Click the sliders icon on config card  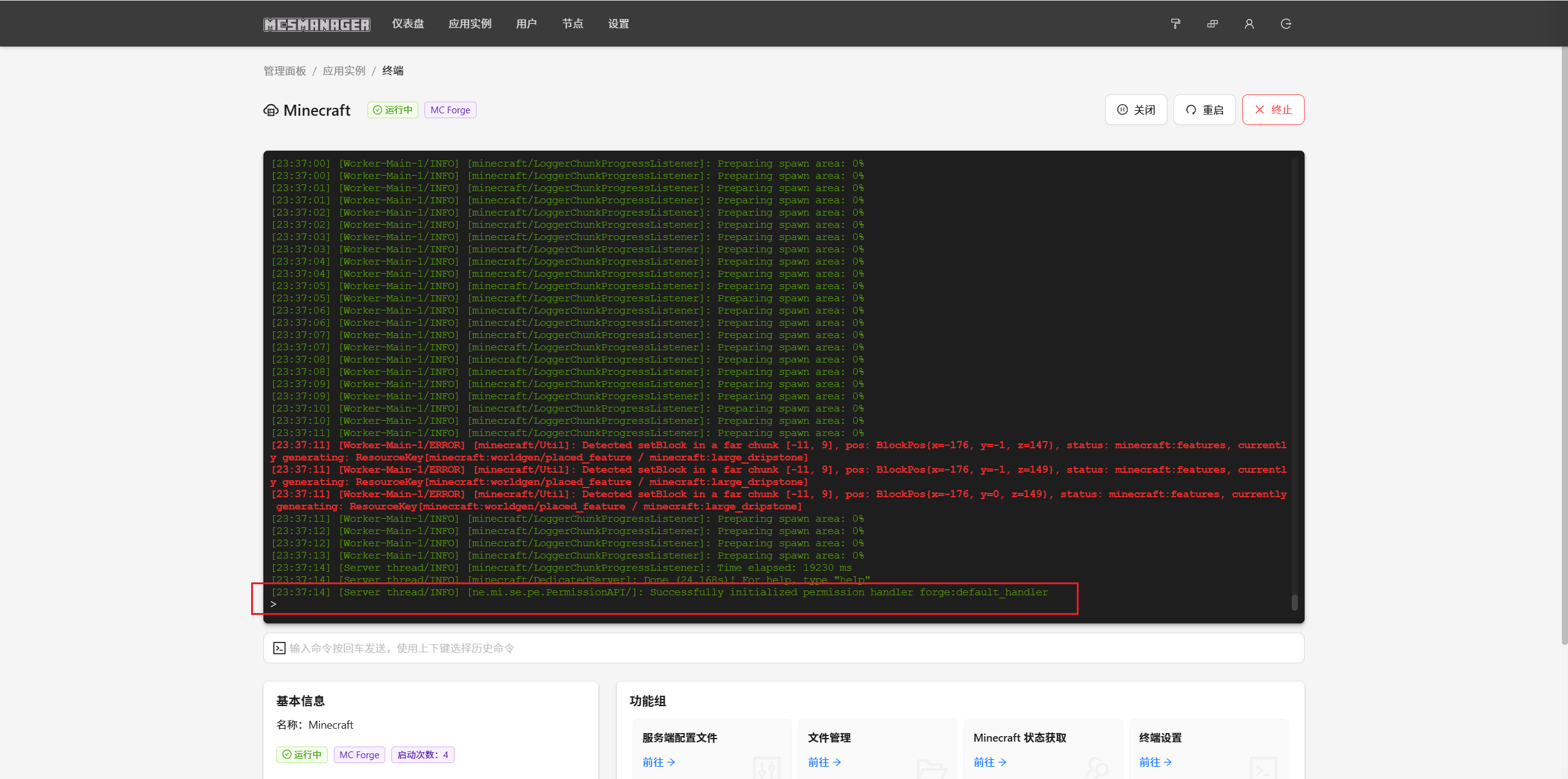click(x=766, y=768)
